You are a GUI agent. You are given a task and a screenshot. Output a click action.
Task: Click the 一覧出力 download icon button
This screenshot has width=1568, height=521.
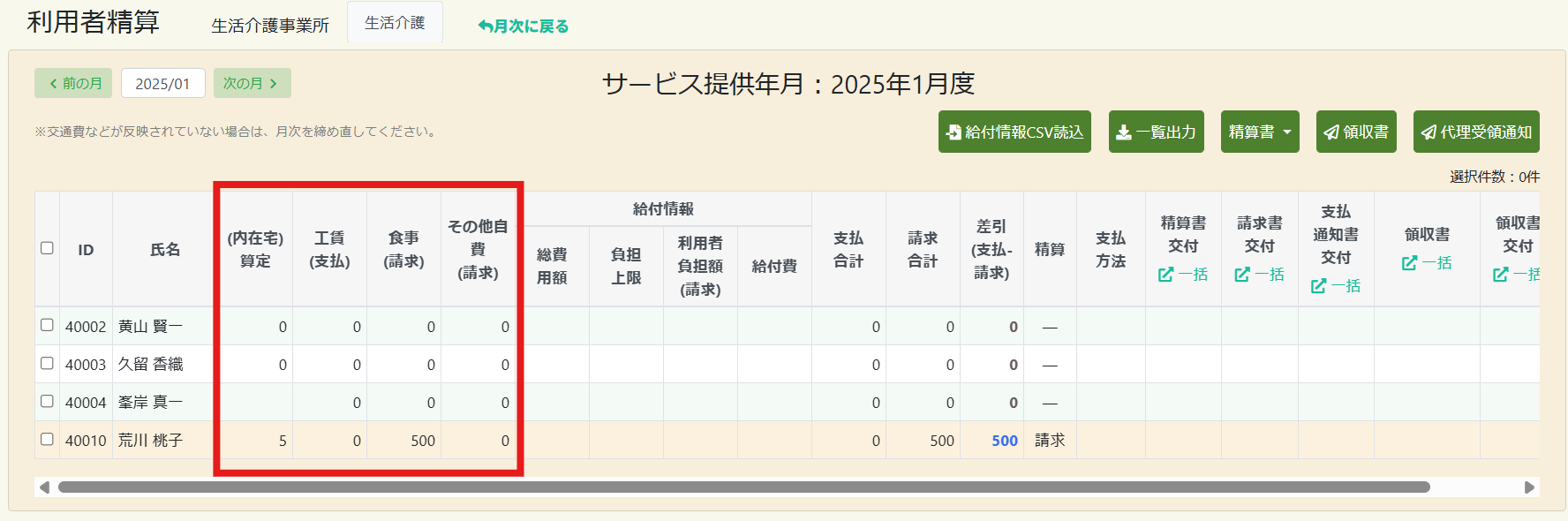pos(1156,132)
